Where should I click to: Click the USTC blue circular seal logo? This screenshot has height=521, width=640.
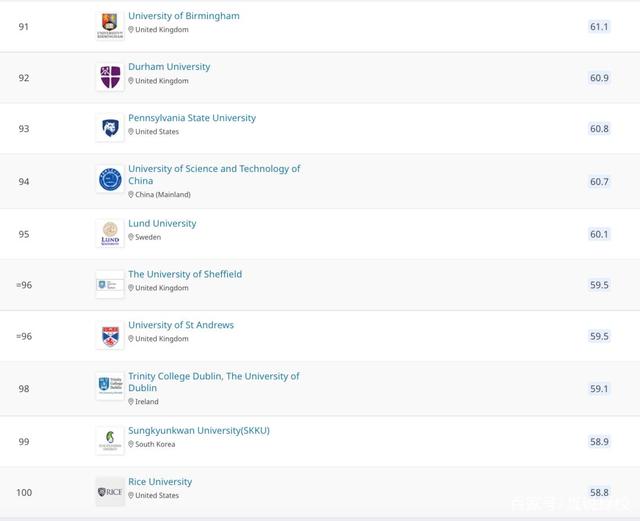(110, 180)
